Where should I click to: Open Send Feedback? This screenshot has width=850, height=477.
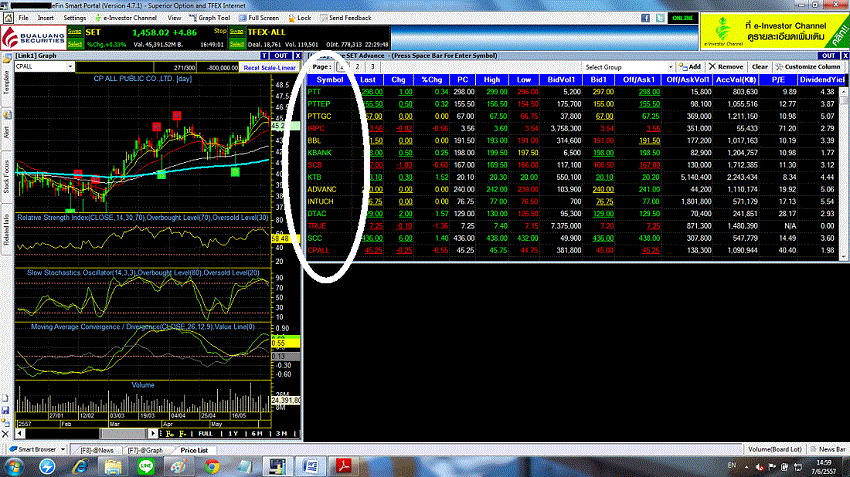[345, 18]
